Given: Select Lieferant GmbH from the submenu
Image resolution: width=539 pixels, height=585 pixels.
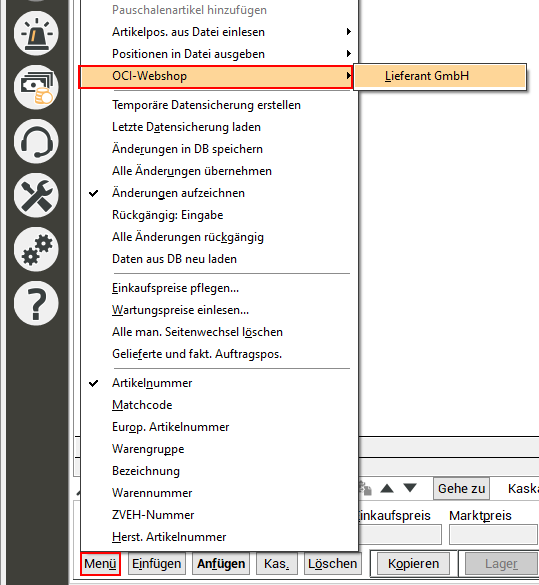Looking at the screenshot, I should click(x=440, y=76).
